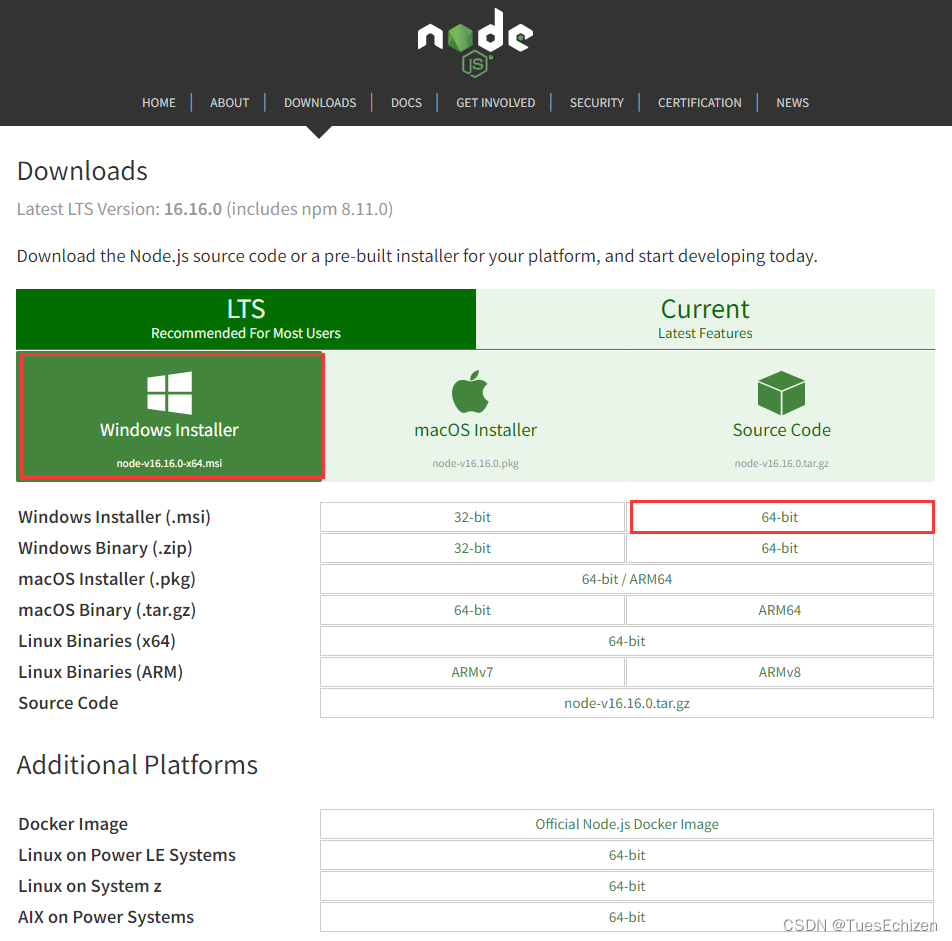Click the Linux Binaries (ARM) row label
Screen dimensions: 952x941
(101, 672)
